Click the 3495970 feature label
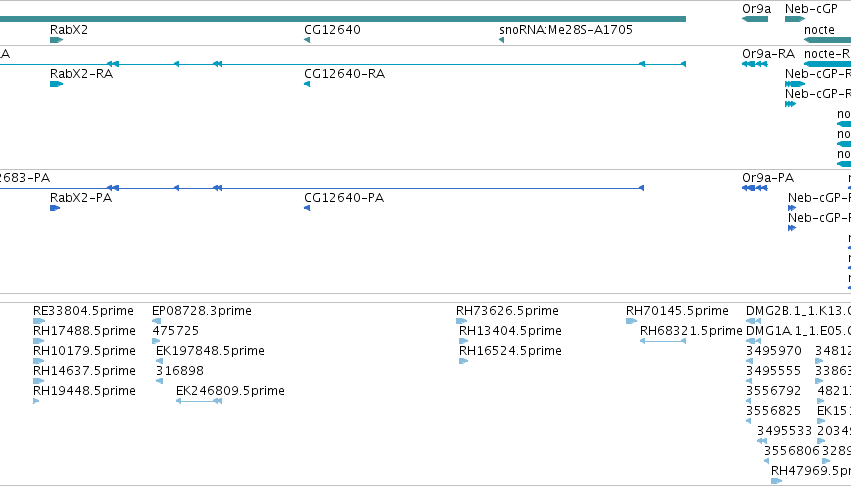The height and width of the screenshot is (486, 851). [x=773, y=351]
